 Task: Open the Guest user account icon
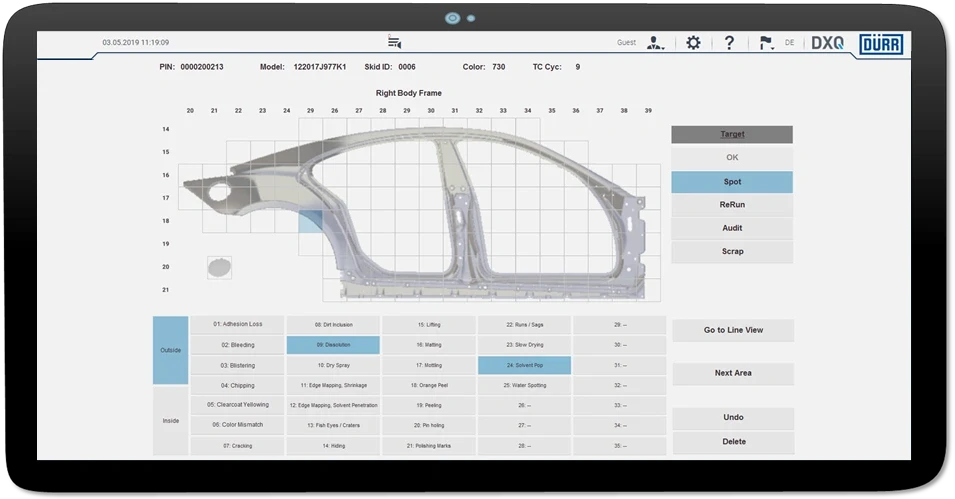(x=655, y=43)
